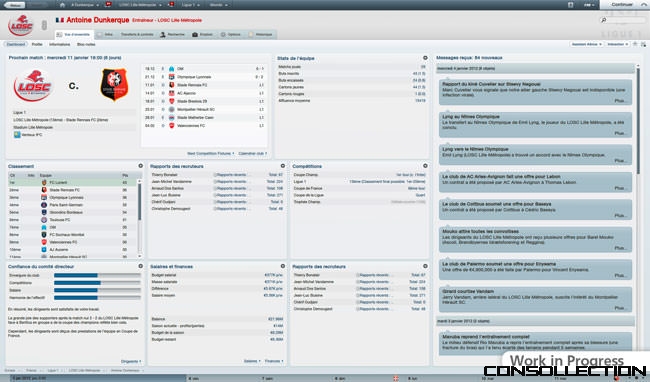Screen dimensions: 650x382
Task: Open the Transferts & contrats tab
Action: [x=137, y=34]
